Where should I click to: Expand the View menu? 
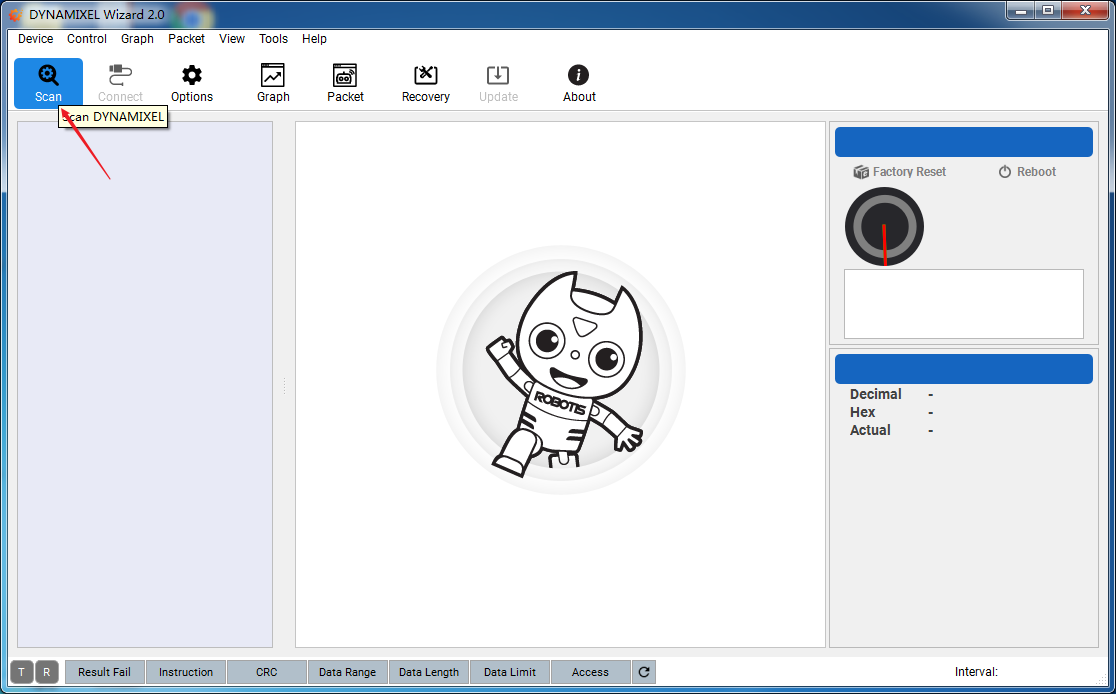coord(232,39)
